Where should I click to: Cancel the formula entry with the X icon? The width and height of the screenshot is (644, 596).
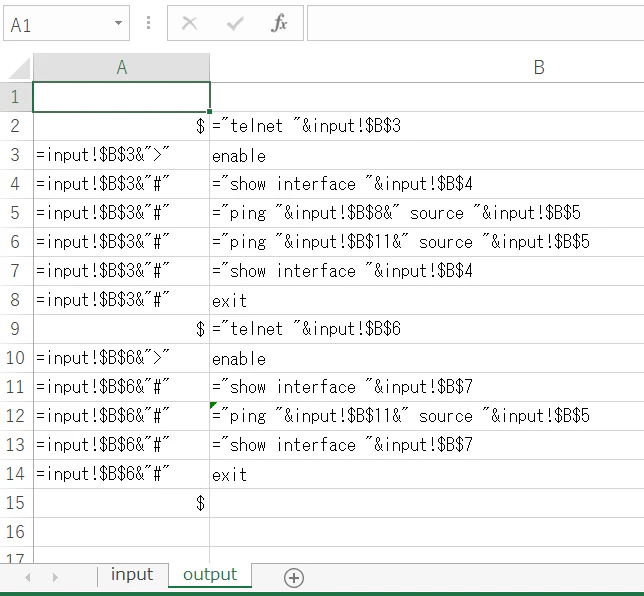[189, 23]
